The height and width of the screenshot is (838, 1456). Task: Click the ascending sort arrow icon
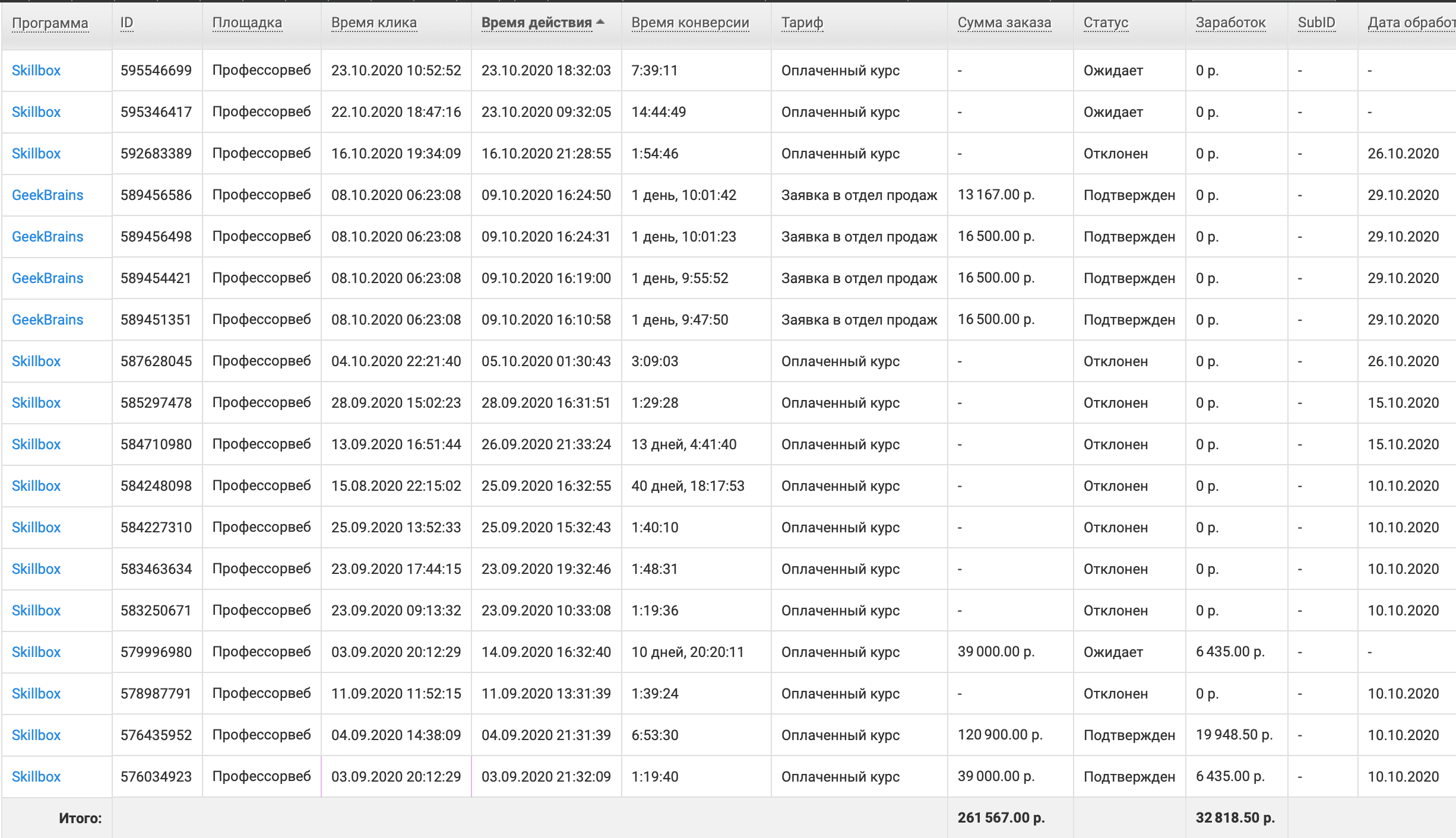pyautogui.click(x=600, y=22)
